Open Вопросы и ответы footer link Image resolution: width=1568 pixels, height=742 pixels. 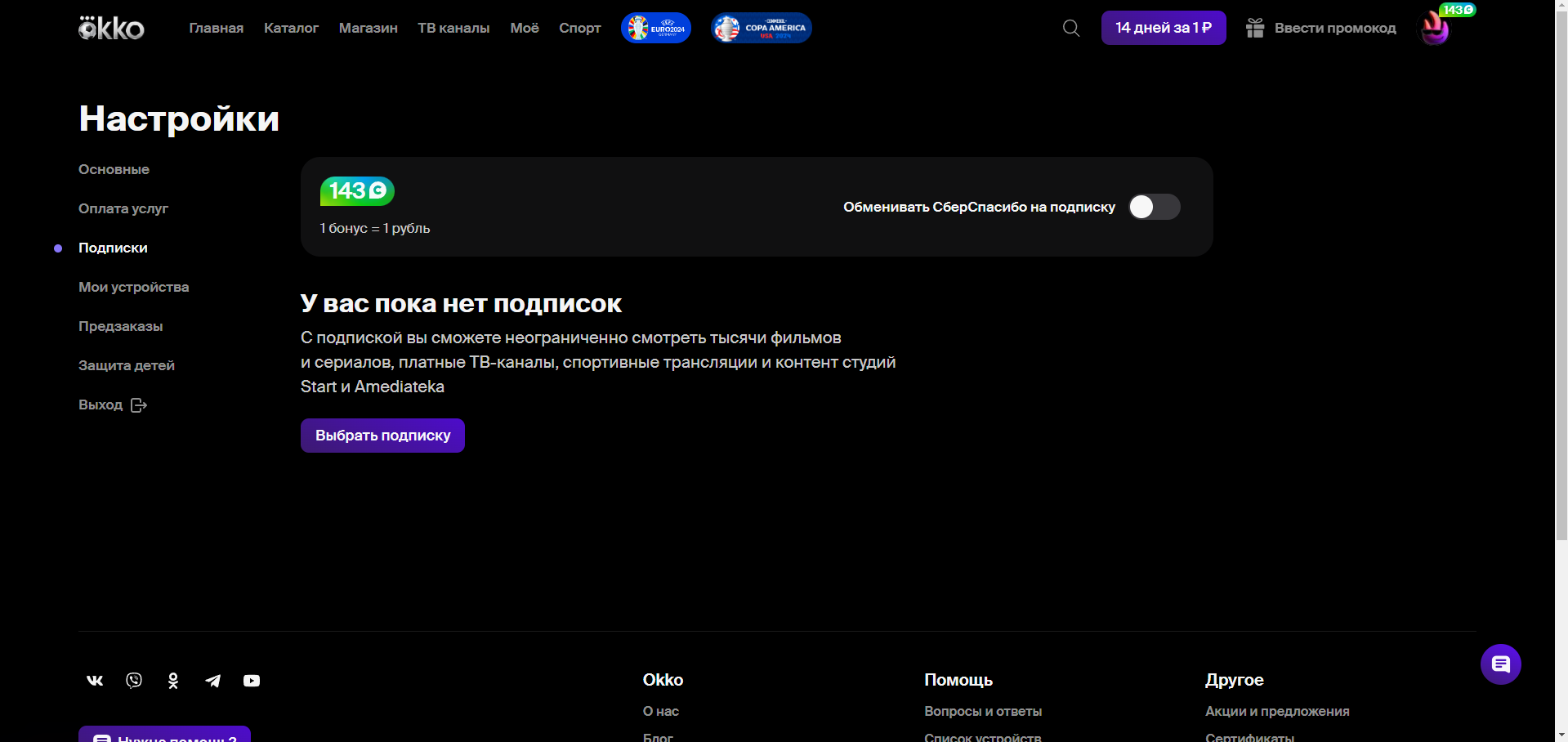(x=983, y=711)
